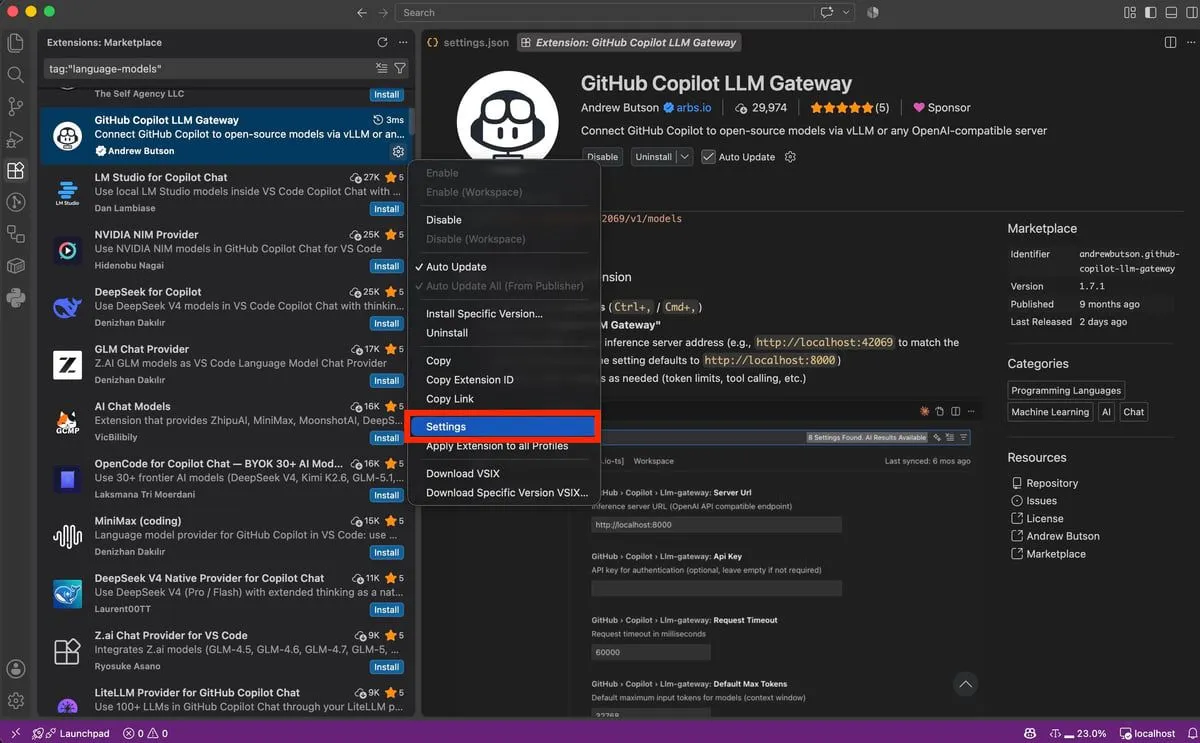The image size is (1200, 743).
Task: Click the remote window indicator in status bar
Action: tap(15, 733)
